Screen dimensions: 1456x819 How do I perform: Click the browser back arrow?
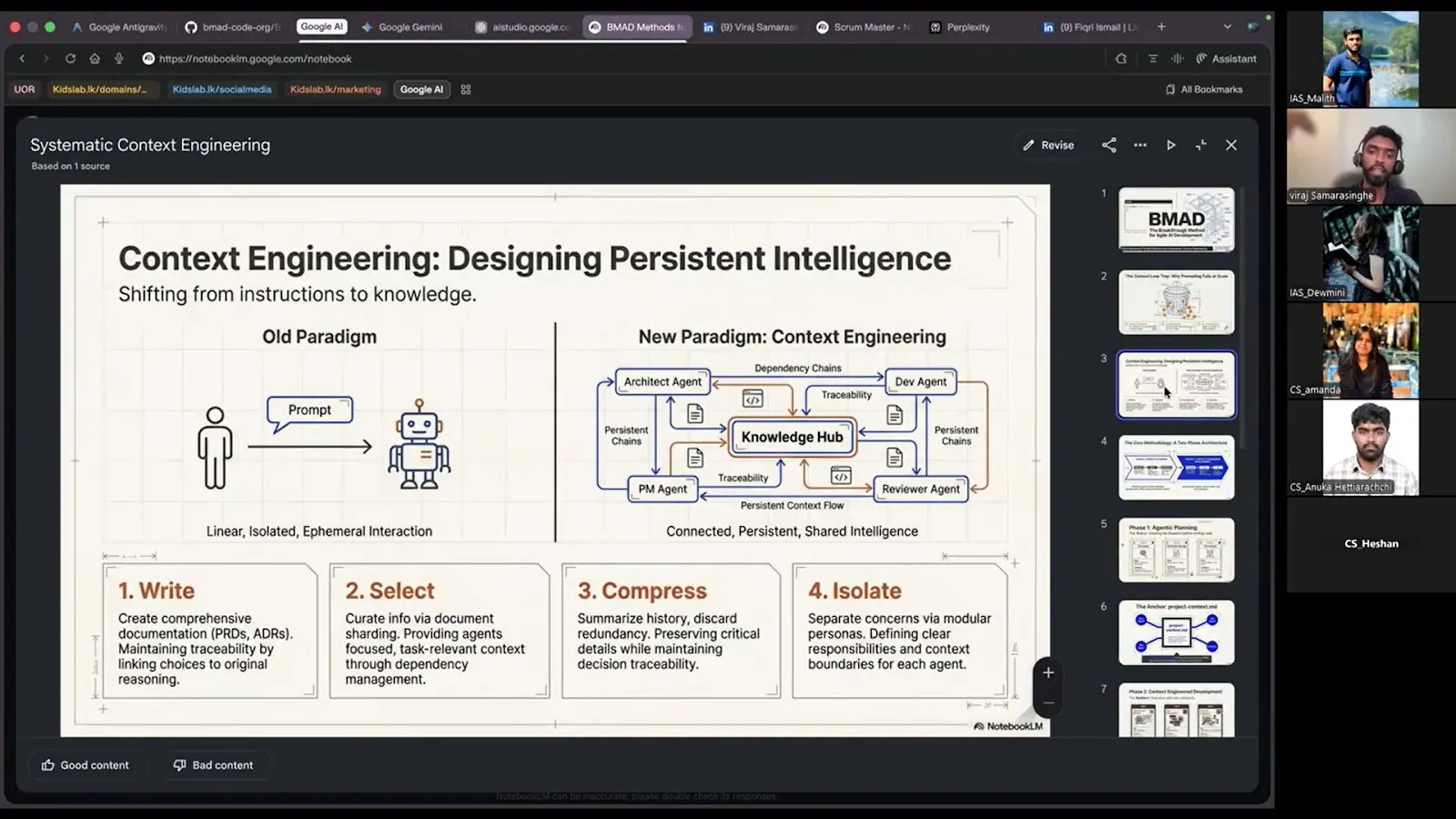pos(22,58)
